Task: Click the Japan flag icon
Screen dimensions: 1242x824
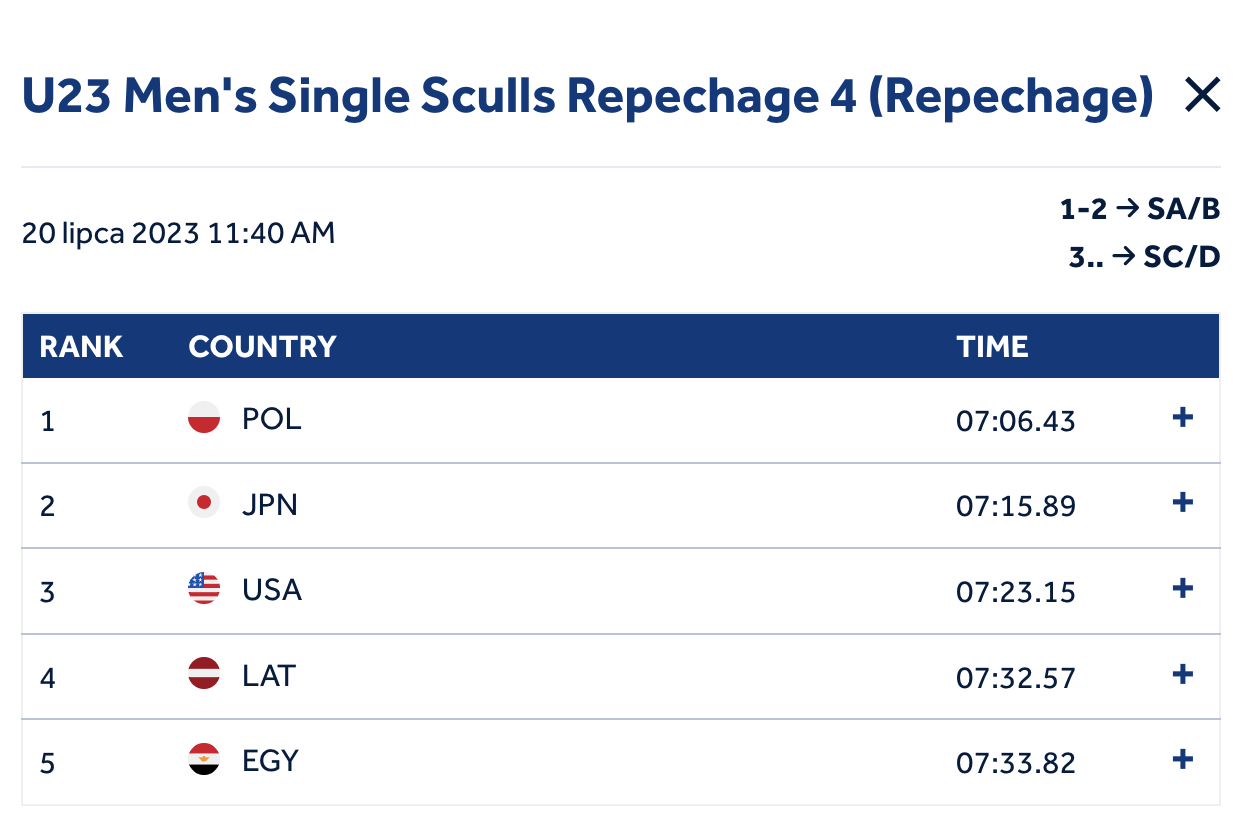Action: pos(204,503)
